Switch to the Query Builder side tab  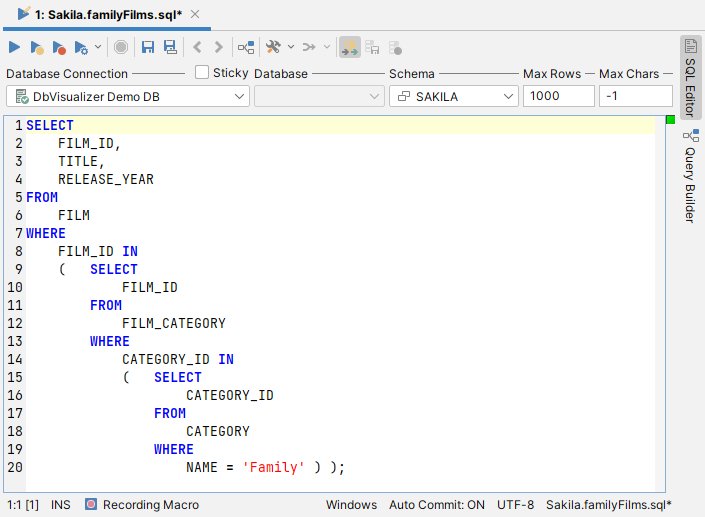(690, 176)
